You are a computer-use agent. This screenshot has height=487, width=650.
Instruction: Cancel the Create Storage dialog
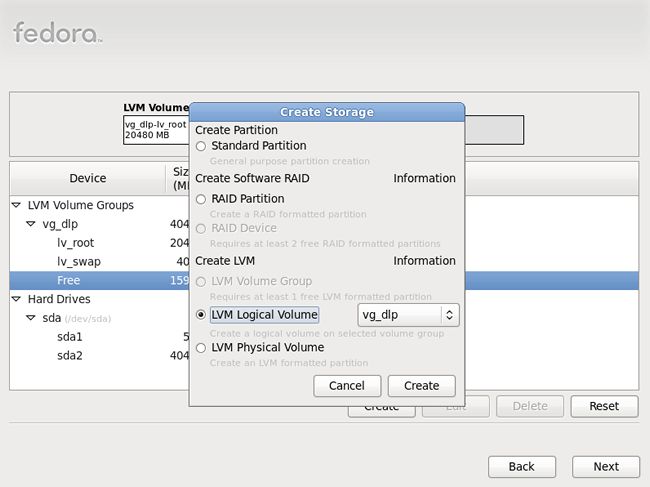coord(347,386)
